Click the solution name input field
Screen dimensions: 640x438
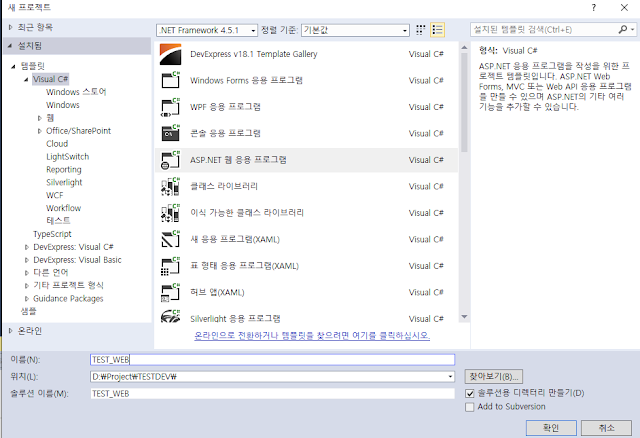click(x=272, y=394)
